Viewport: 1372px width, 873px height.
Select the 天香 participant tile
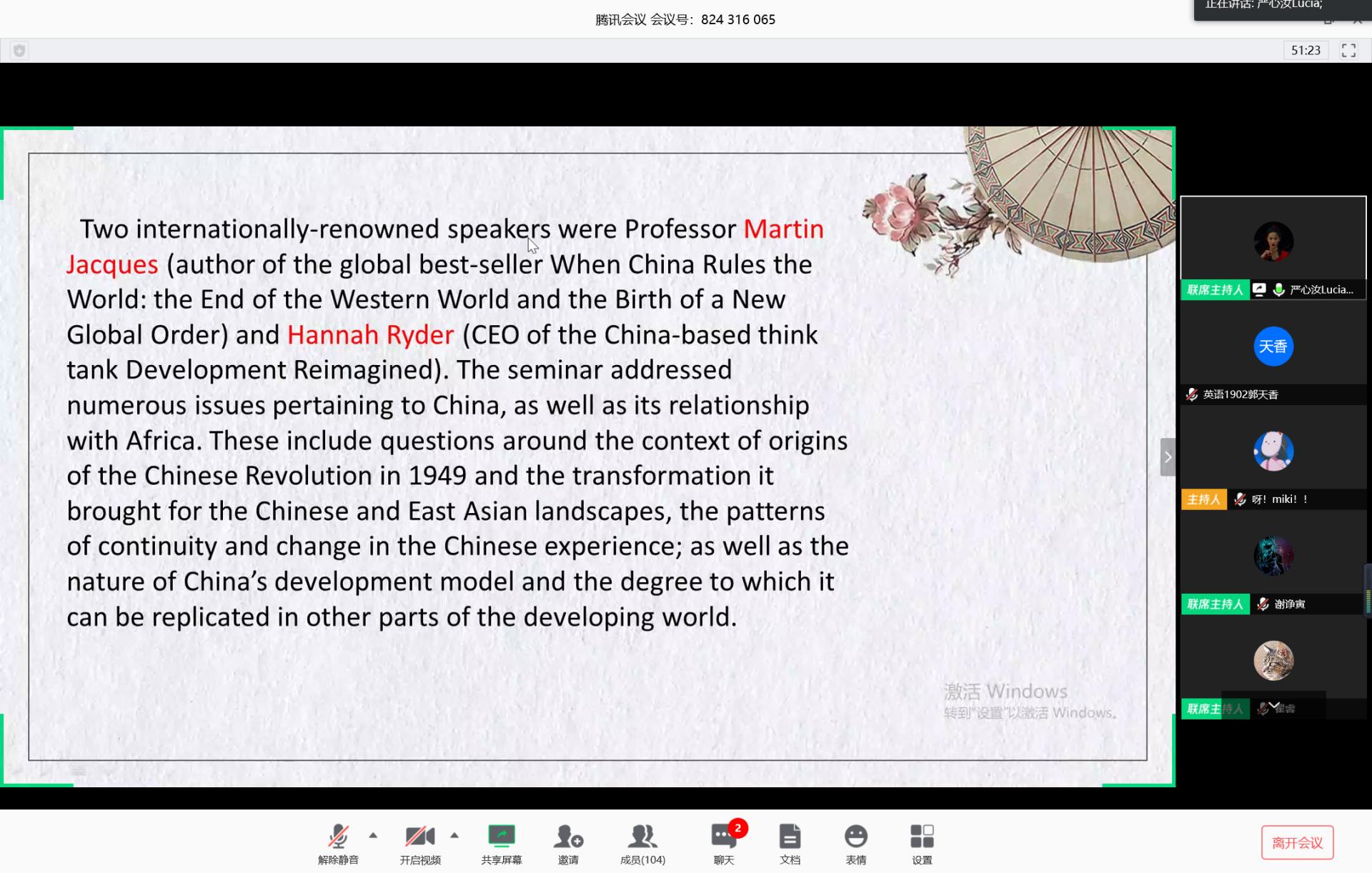[1273, 347]
